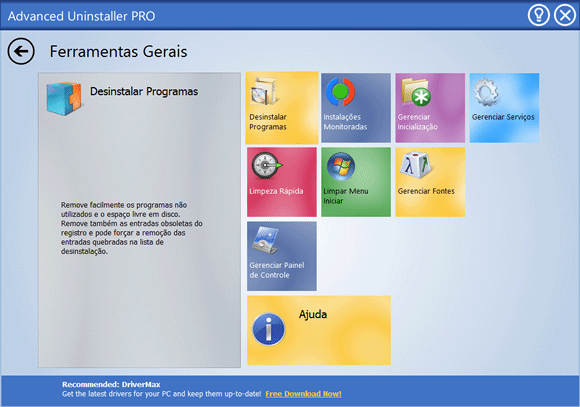Viewport: 580px width, 407px height.
Task: Open the Gerenciar Serviços gear tile
Action: pos(505,108)
